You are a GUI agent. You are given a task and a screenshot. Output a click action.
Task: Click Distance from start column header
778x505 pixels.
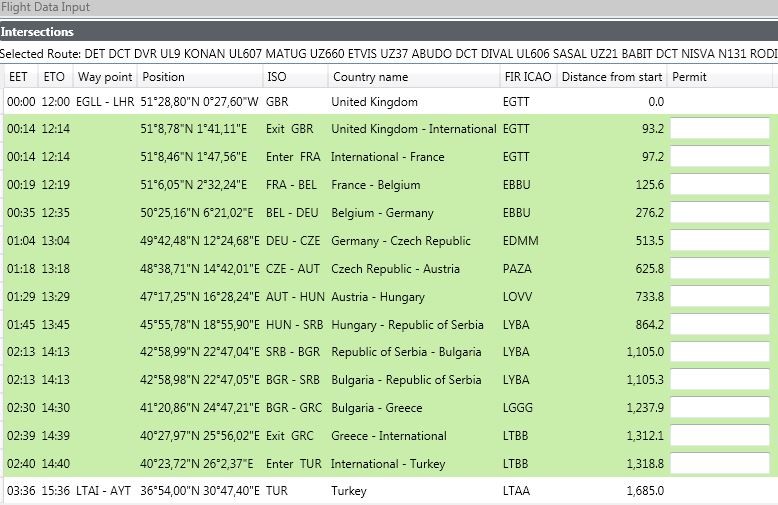(x=612, y=77)
